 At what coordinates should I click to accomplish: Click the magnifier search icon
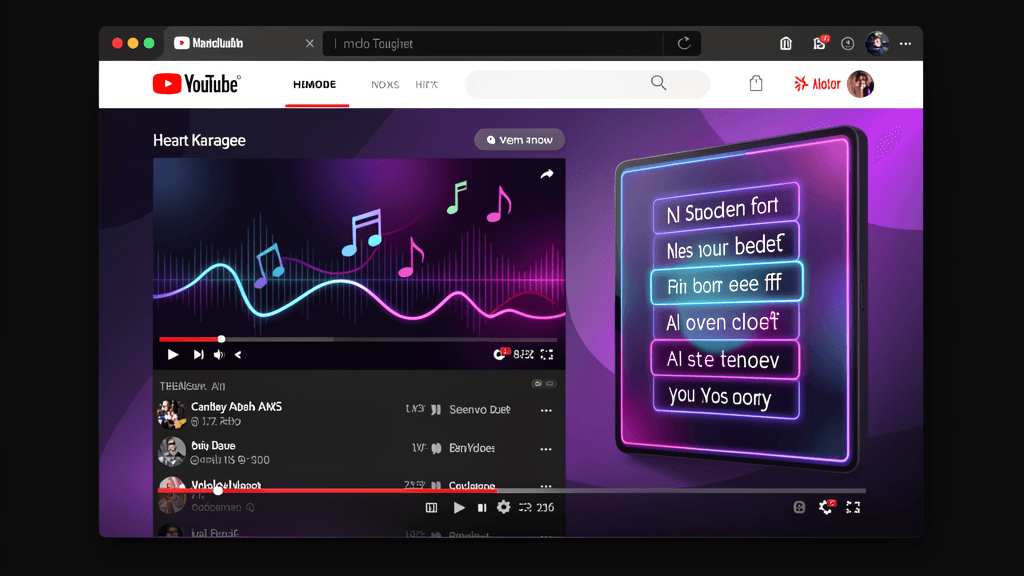pyautogui.click(x=658, y=83)
